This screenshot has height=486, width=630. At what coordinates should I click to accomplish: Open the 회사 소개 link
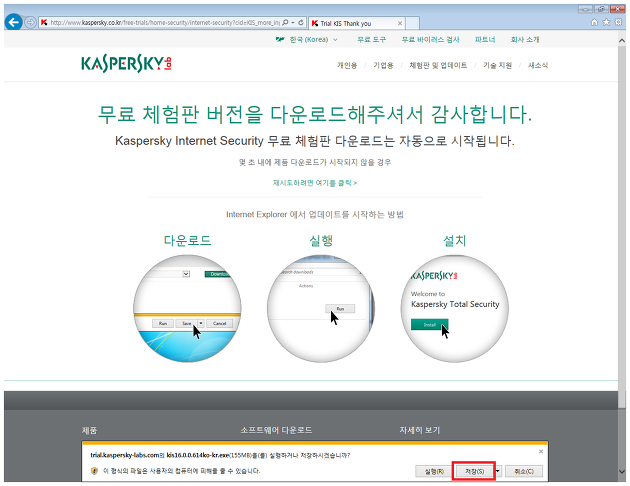pos(525,39)
